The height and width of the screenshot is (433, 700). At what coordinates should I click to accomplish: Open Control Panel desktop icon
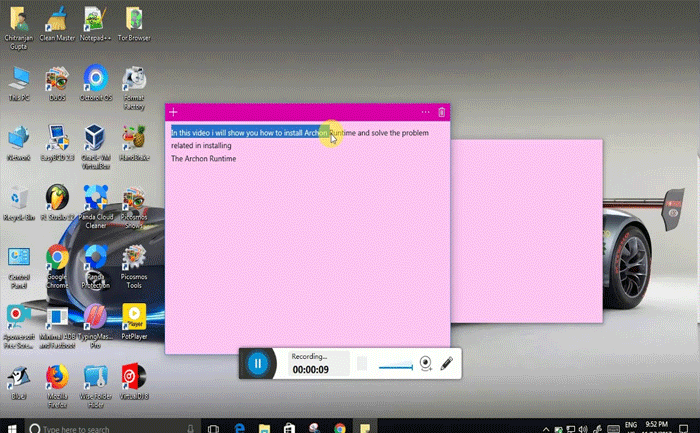19,268
